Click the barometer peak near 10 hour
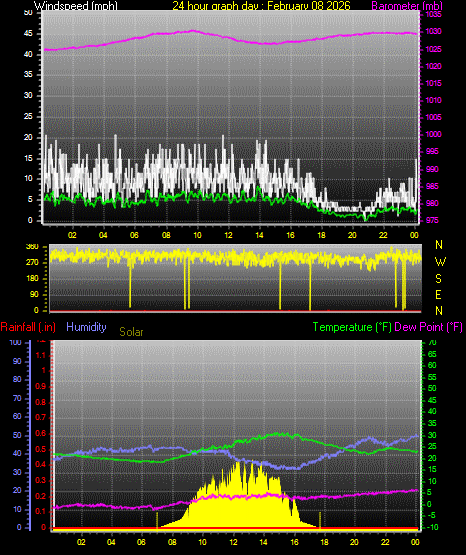Screen dimensions: 466x555 (x=193, y=31)
